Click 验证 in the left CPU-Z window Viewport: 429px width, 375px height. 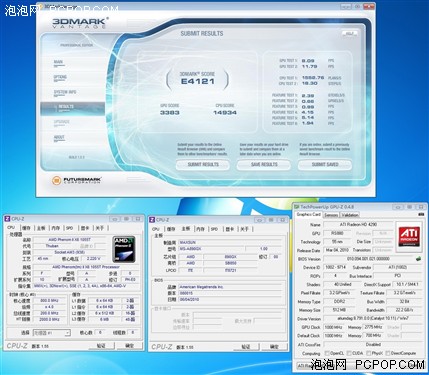pos(101,346)
